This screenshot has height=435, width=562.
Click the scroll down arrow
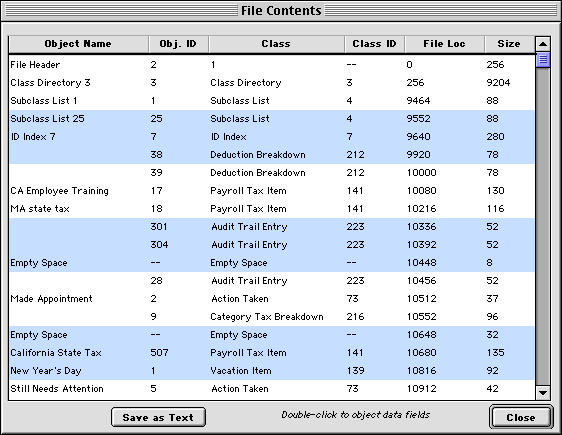543,393
